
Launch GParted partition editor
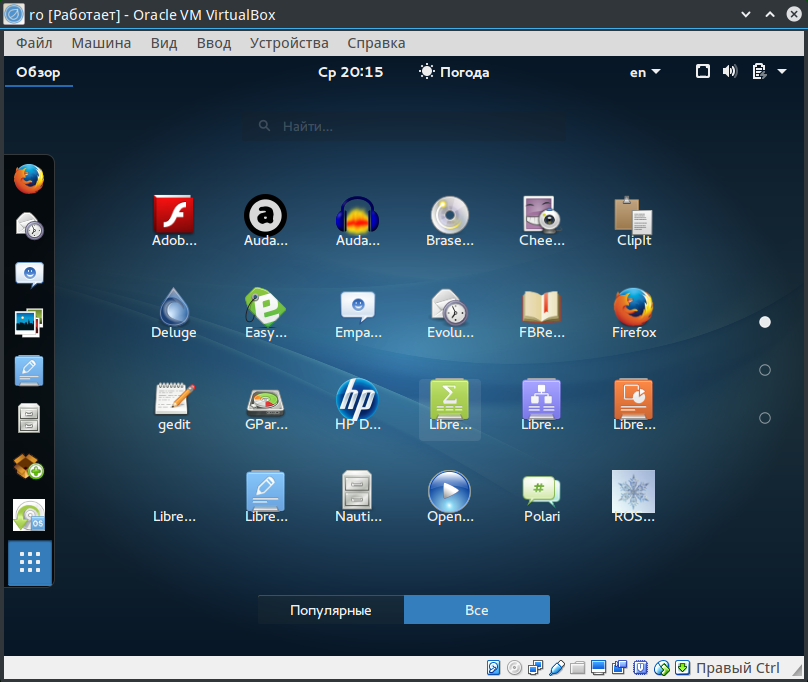tap(265, 405)
